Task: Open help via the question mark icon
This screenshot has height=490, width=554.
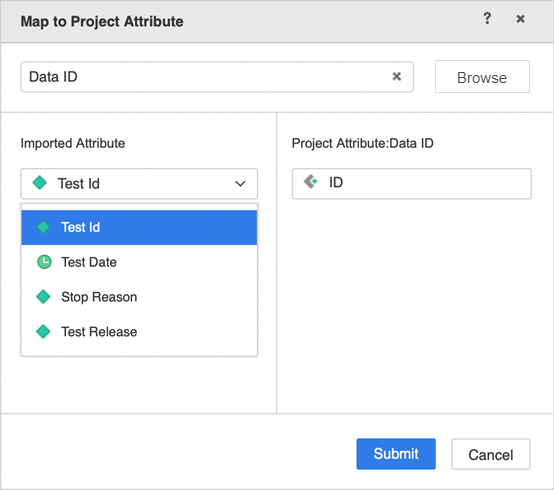Action: [487, 18]
